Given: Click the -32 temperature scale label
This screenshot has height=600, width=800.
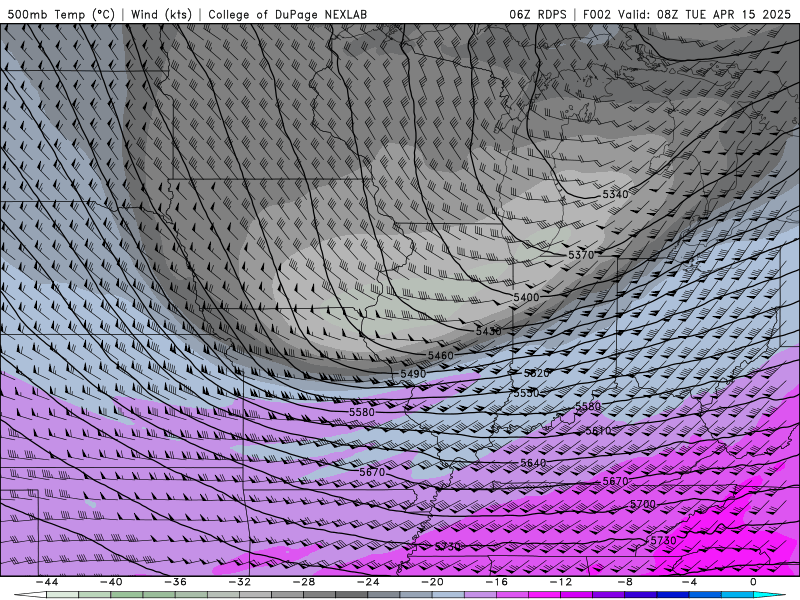Looking at the screenshot, I should [x=239, y=582].
